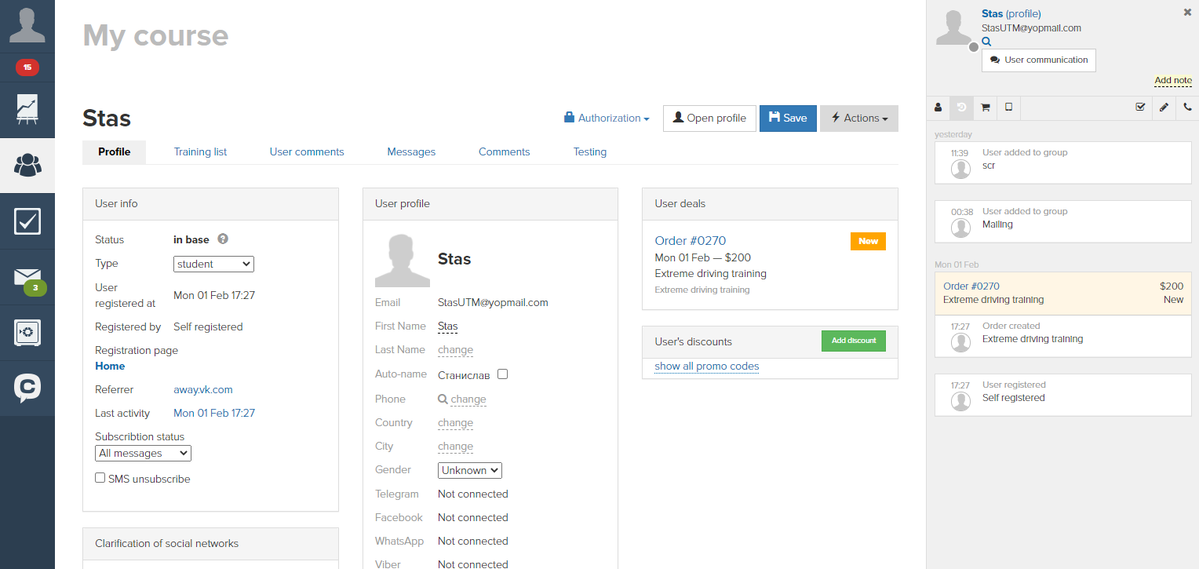
Task: Switch to the Testing tab
Action: tap(590, 152)
